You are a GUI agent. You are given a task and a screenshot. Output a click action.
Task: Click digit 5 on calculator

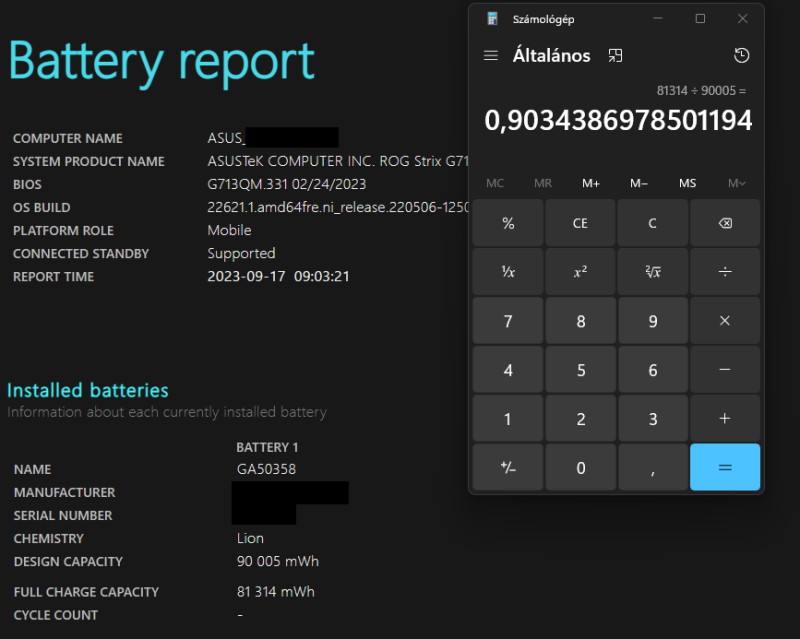(580, 370)
